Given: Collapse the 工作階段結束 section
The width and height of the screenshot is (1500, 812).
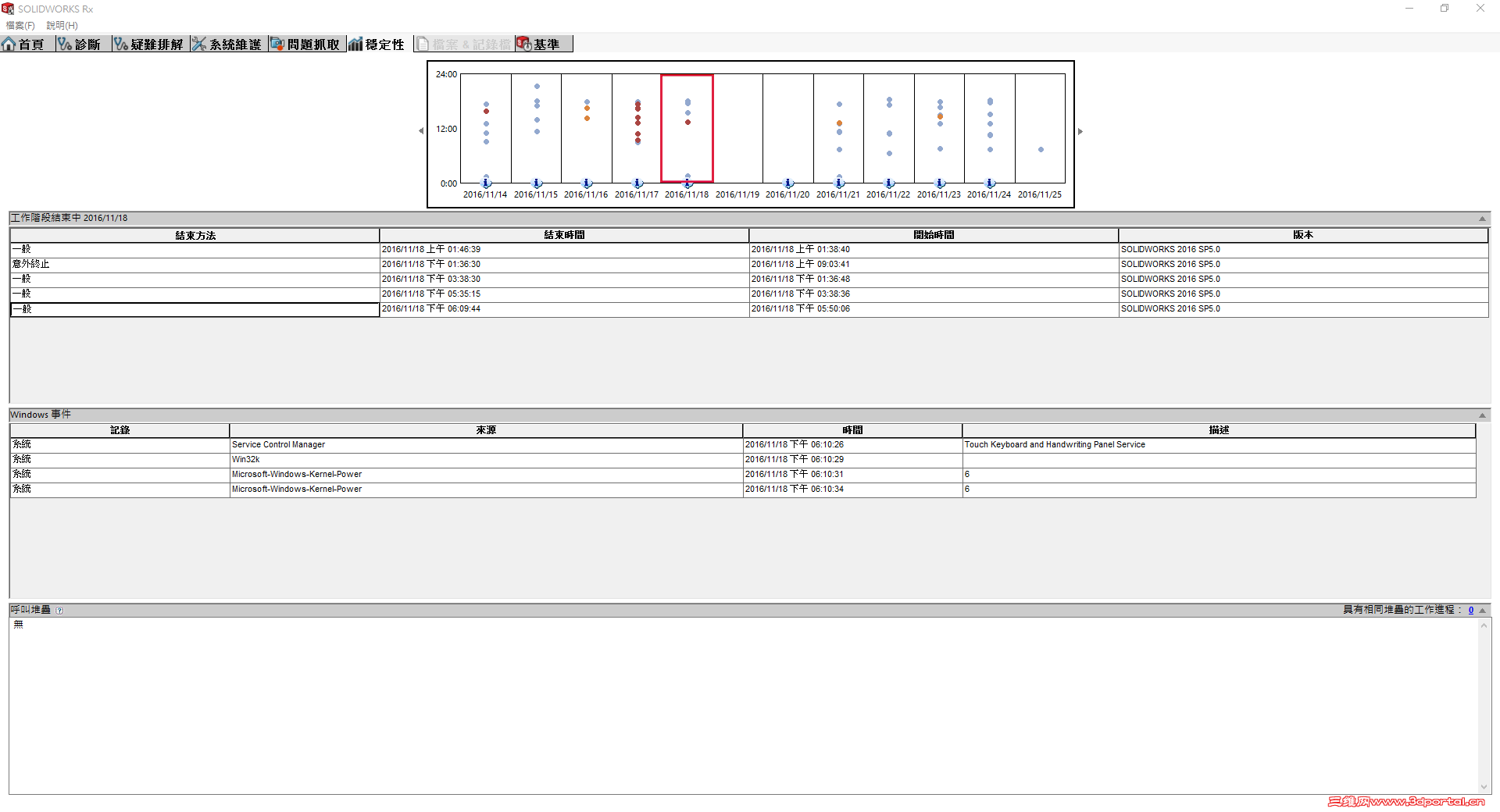Looking at the screenshot, I should [1482, 219].
